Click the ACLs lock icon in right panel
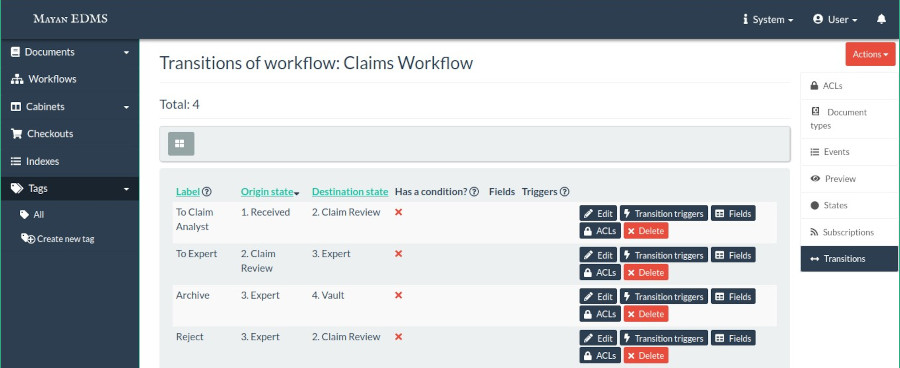Viewport: 900px width, 368px height. click(x=814, y=86)
